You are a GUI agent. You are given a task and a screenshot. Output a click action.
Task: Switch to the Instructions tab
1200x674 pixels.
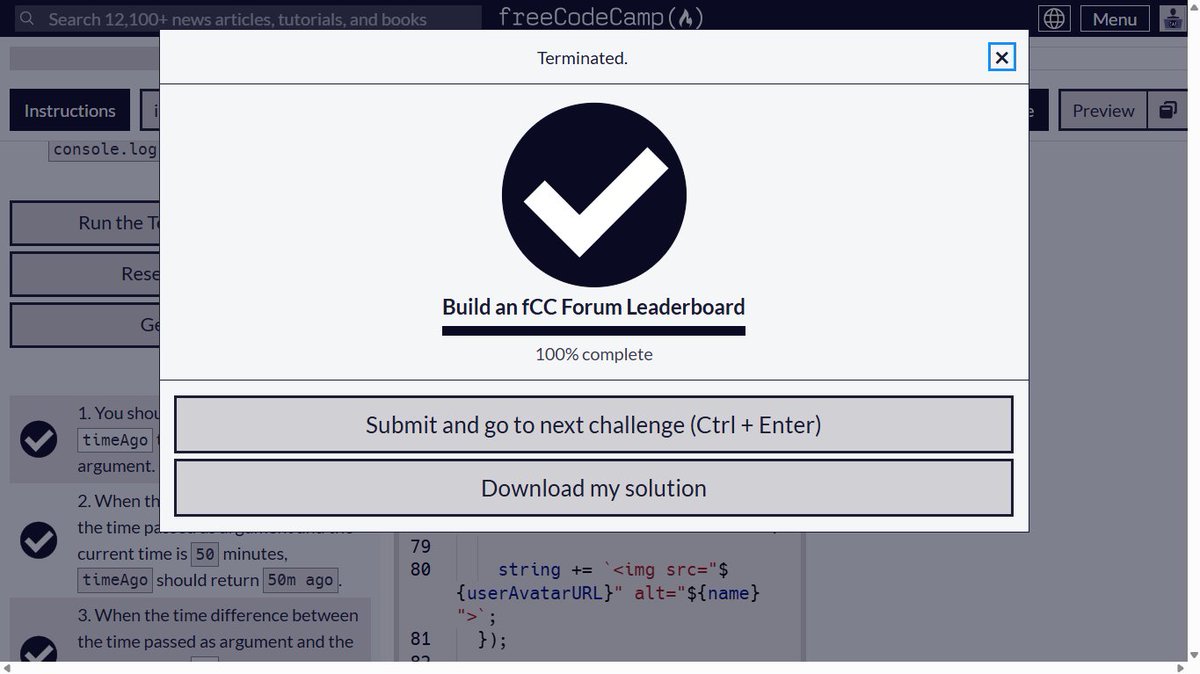coord(70,111)
